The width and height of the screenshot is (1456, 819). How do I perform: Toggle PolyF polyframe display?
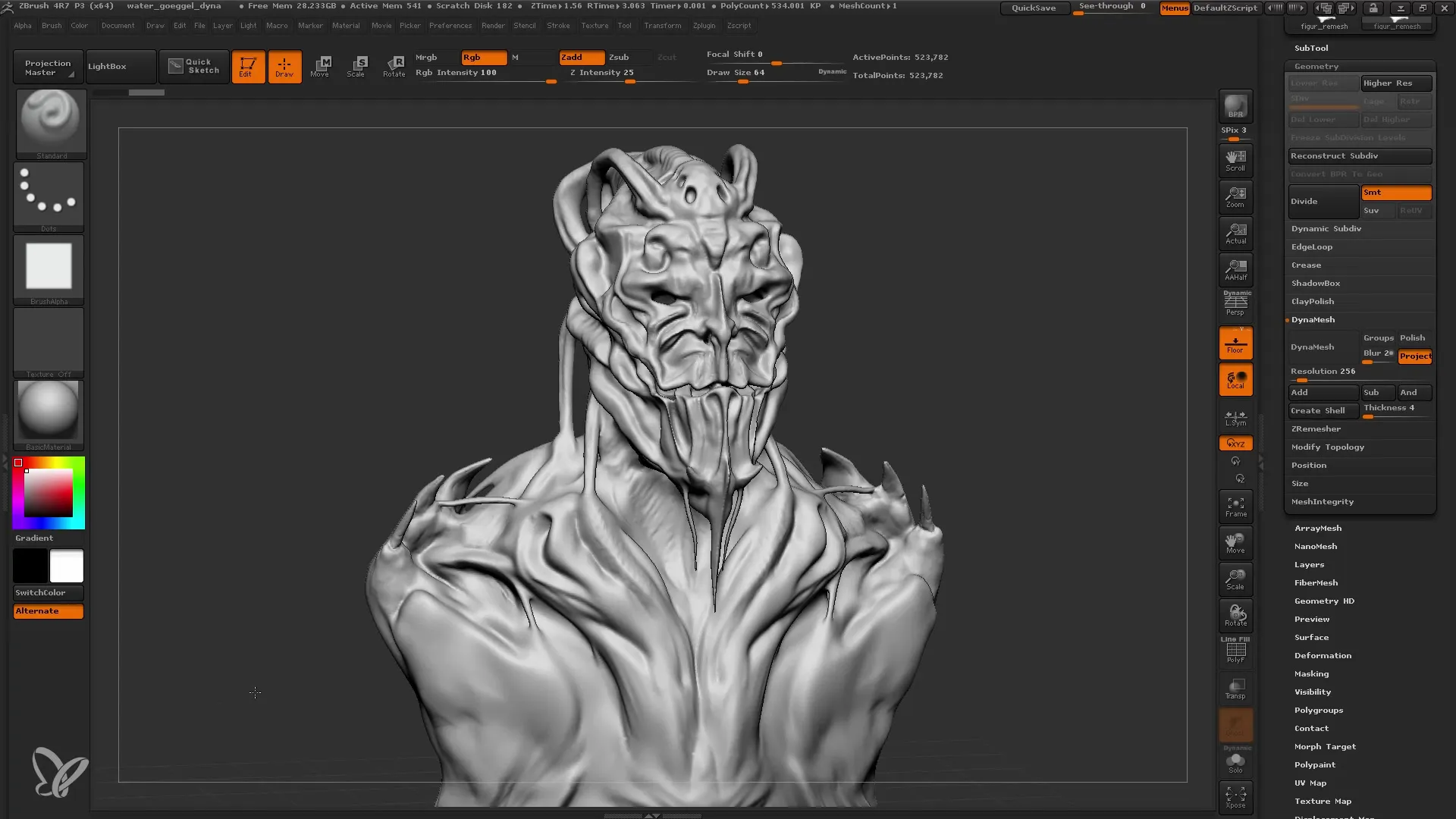point(1235,651)
